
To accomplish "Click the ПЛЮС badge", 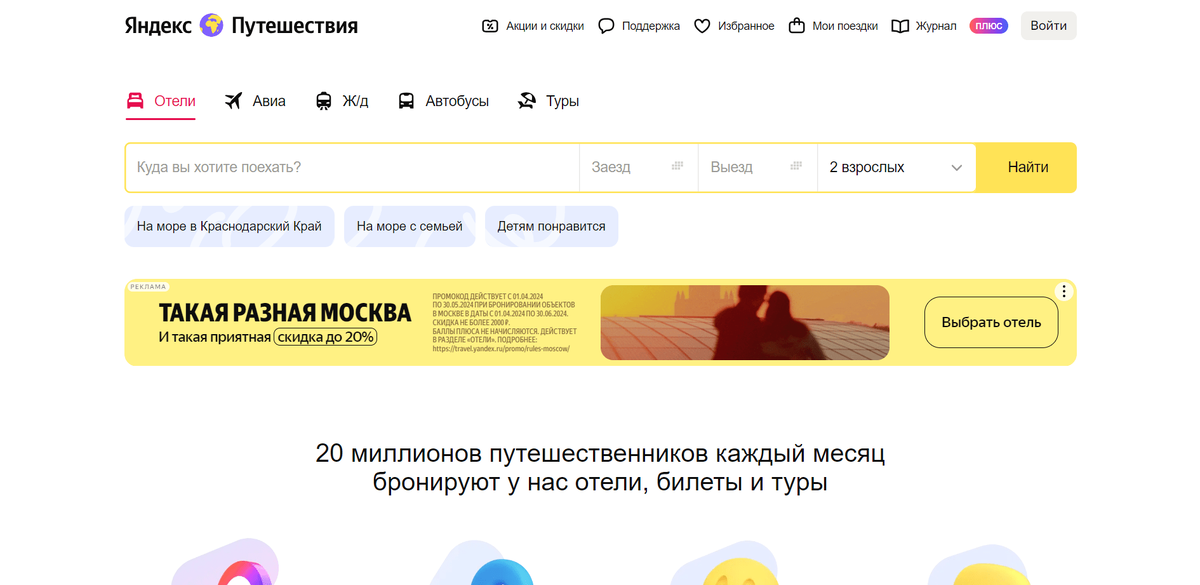I will 989,26.
